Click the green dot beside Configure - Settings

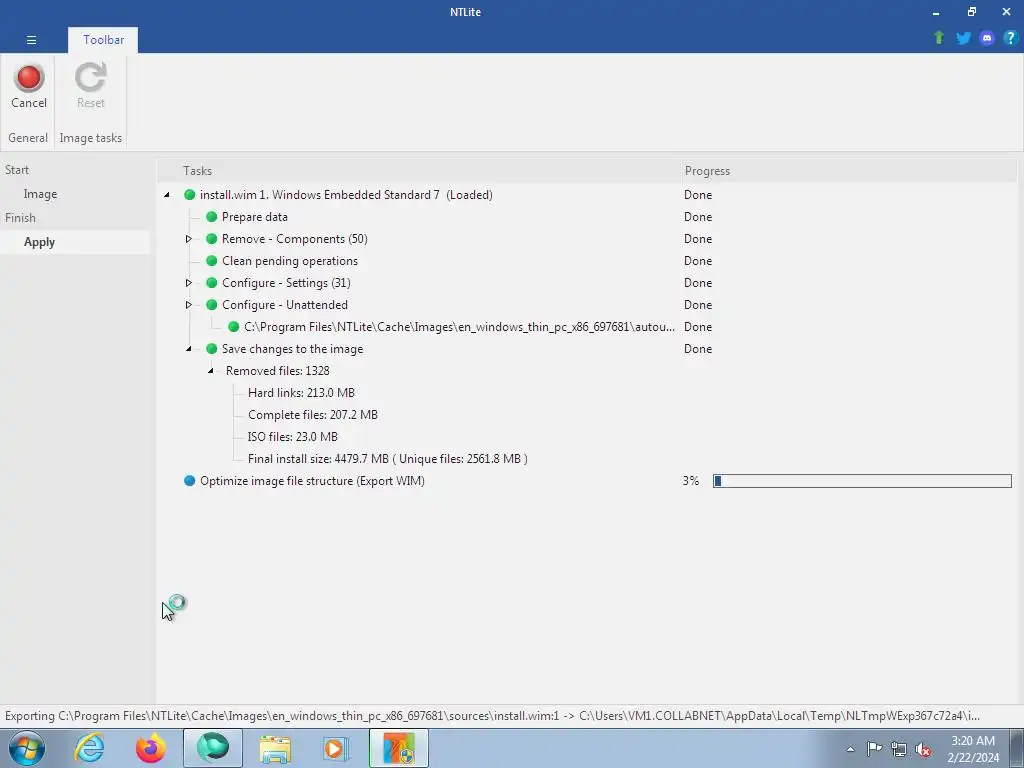point(212,283)
